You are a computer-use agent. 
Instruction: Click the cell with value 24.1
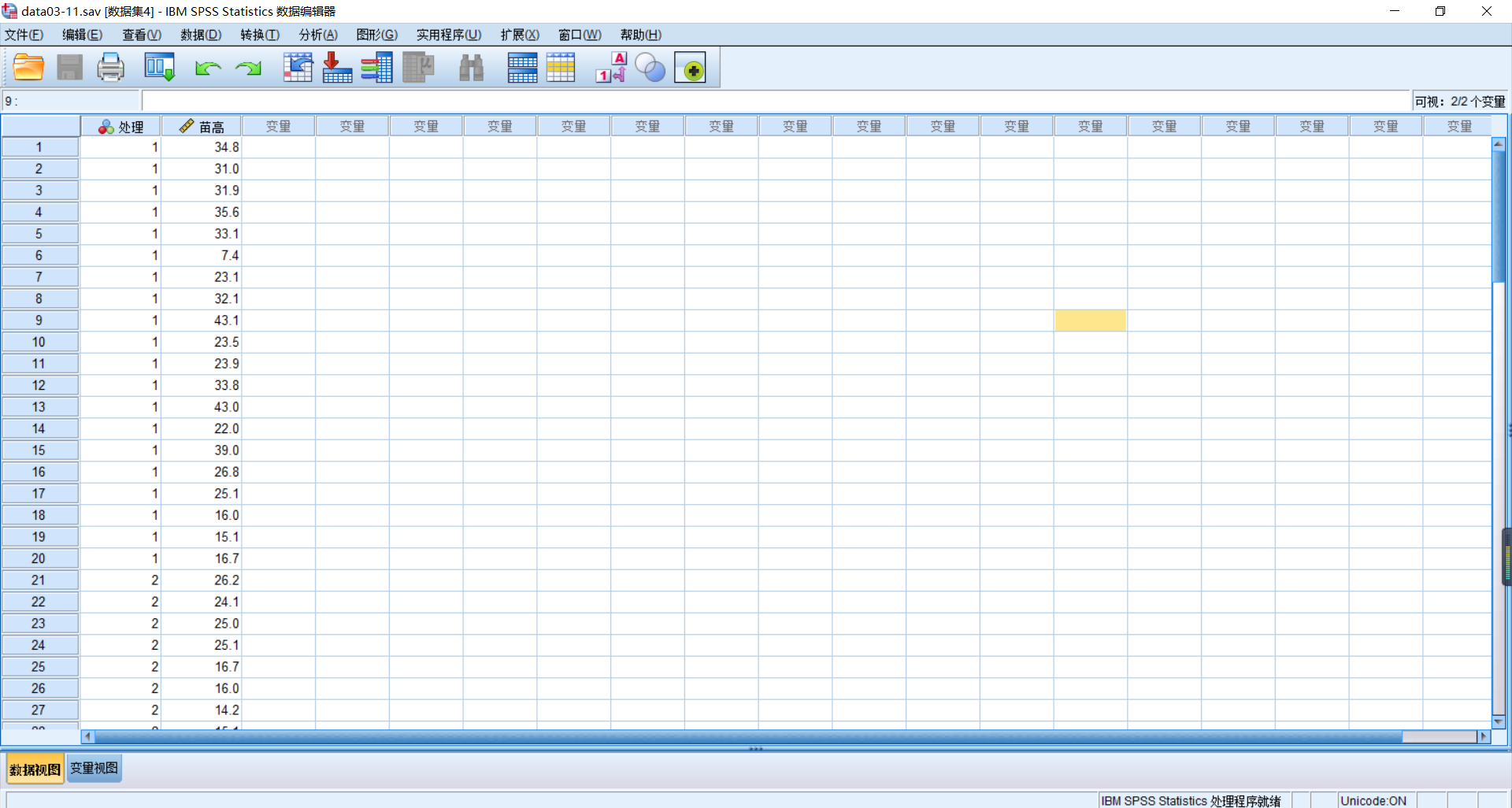coord(202,602)
